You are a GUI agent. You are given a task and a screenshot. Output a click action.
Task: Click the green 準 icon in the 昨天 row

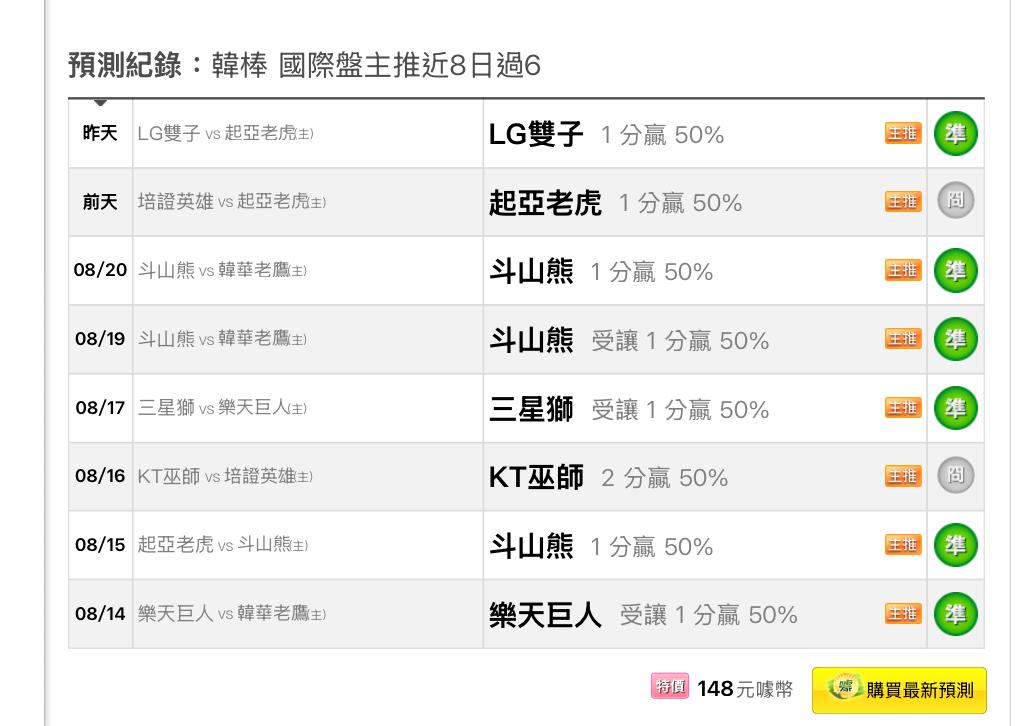956,134
